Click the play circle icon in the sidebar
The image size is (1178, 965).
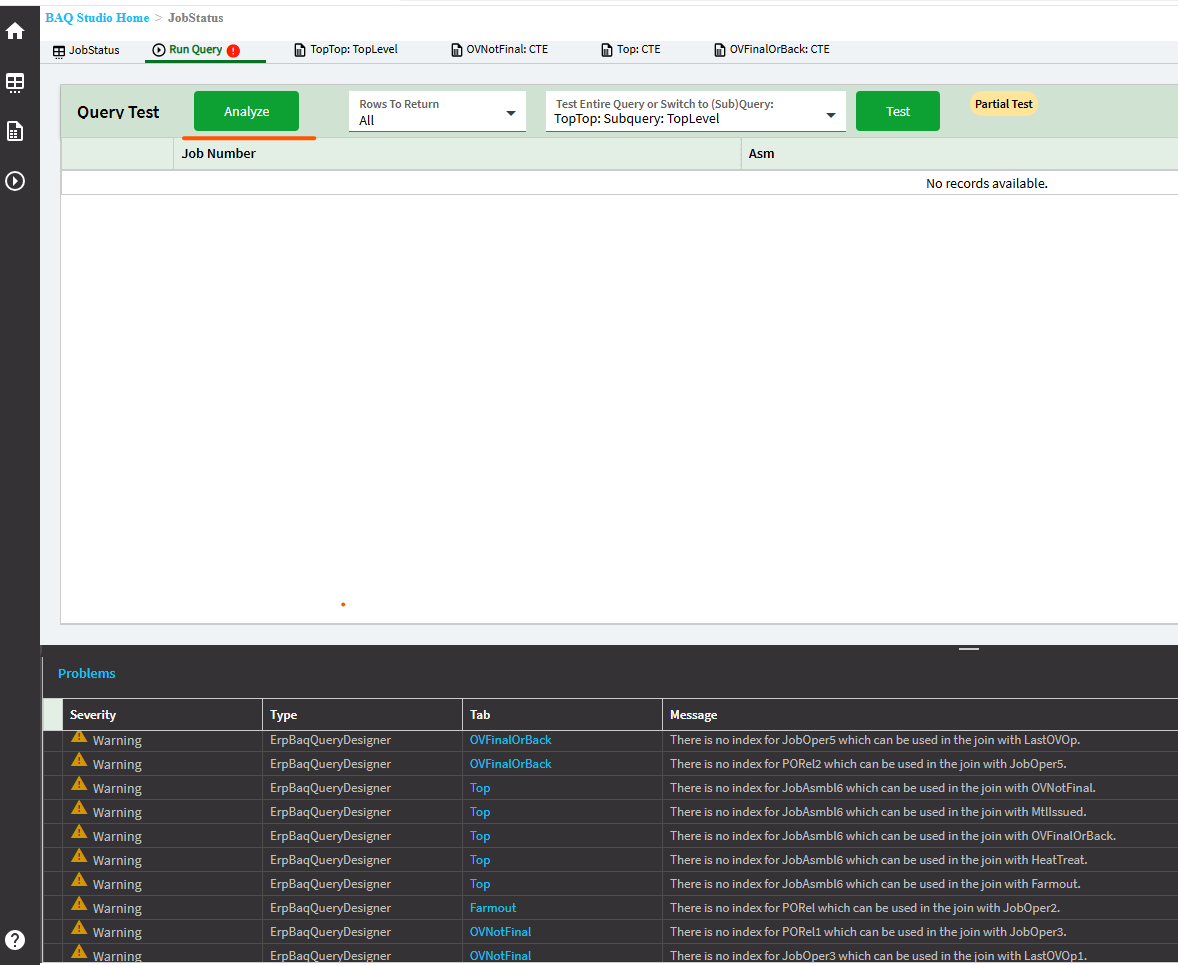click(15, 181)
